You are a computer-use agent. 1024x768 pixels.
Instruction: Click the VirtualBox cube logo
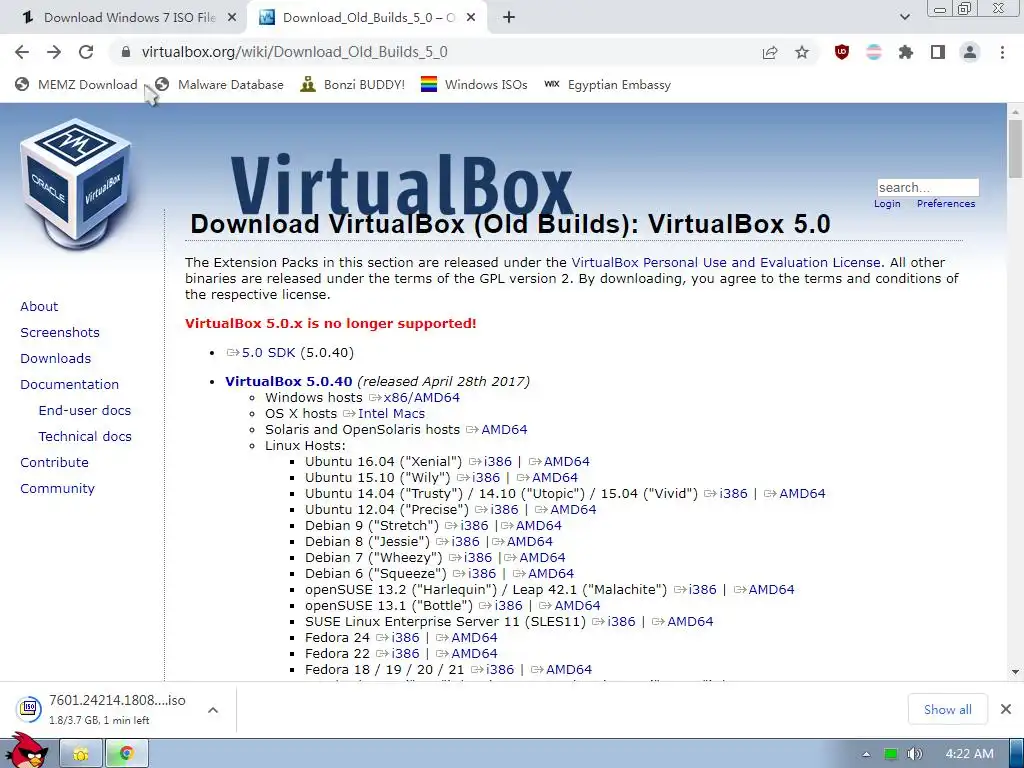(x=76, y=183)
